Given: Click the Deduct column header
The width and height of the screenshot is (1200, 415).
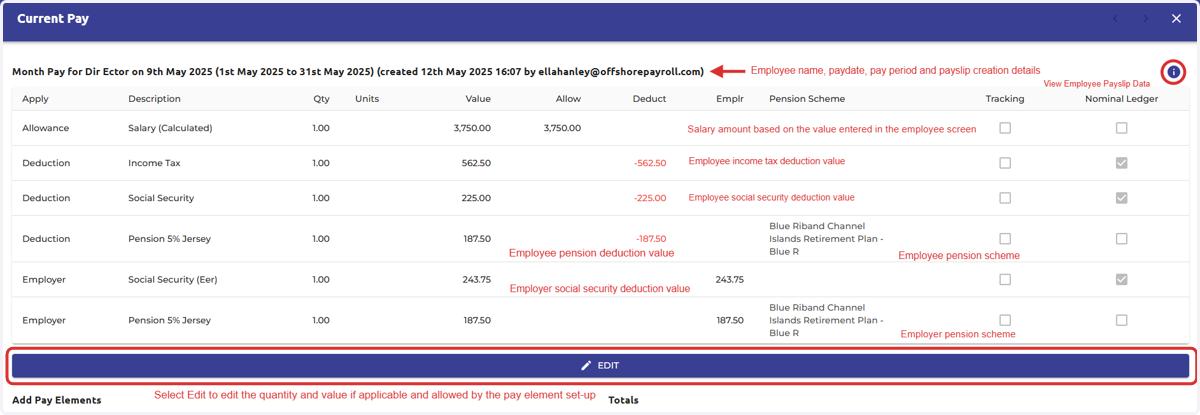Looking at the screenshot, I should (x=649, y=99).
